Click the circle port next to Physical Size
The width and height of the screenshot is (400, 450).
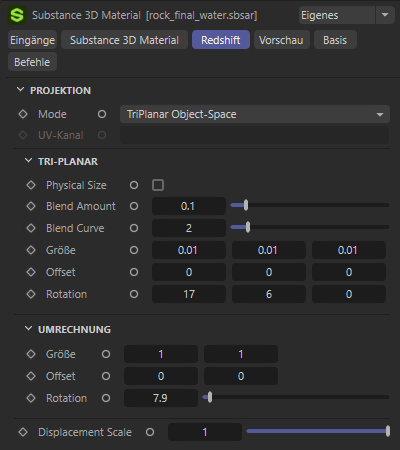pos(134,185)
